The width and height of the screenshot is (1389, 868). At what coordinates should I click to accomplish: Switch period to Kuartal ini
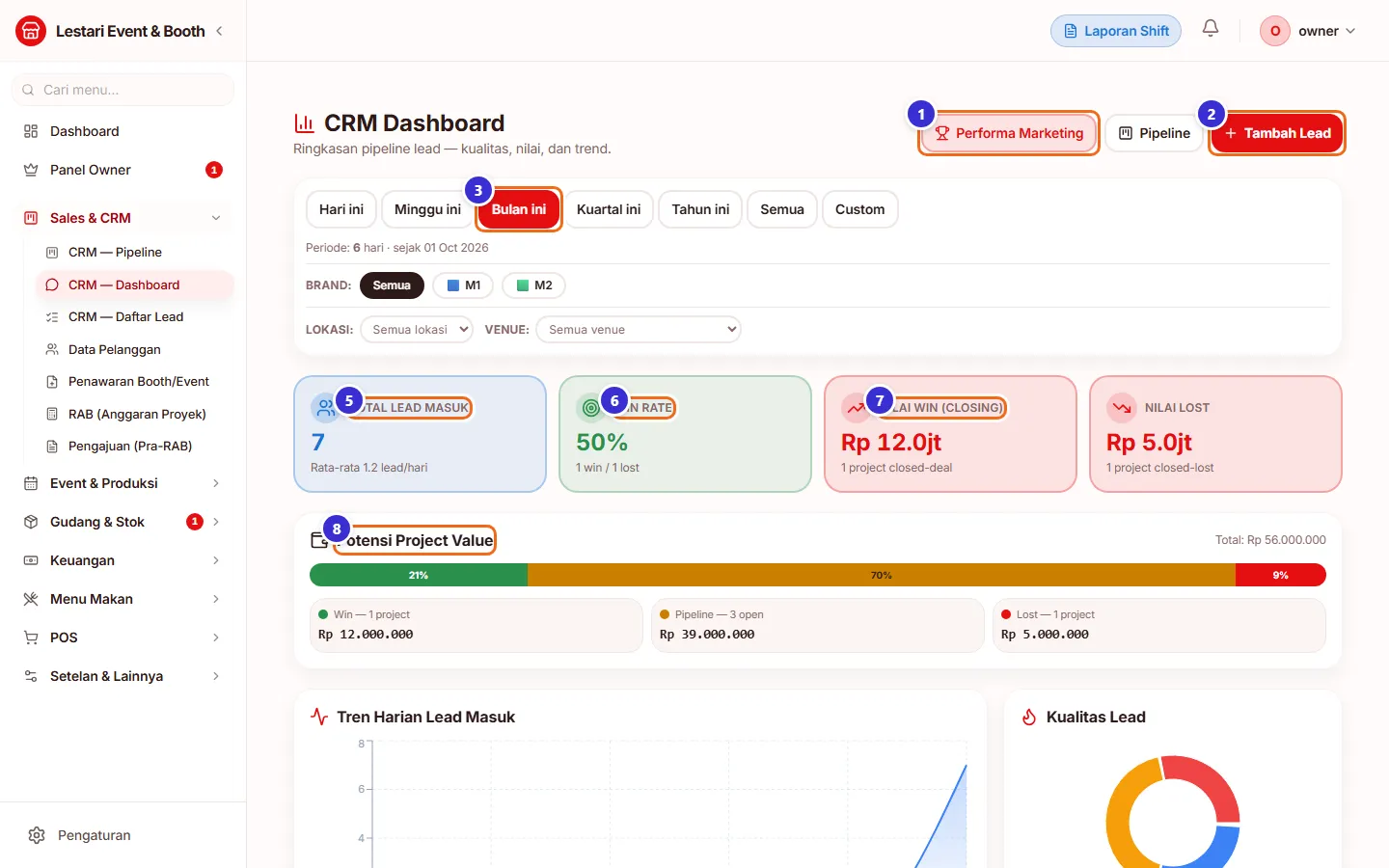(609, 209)
